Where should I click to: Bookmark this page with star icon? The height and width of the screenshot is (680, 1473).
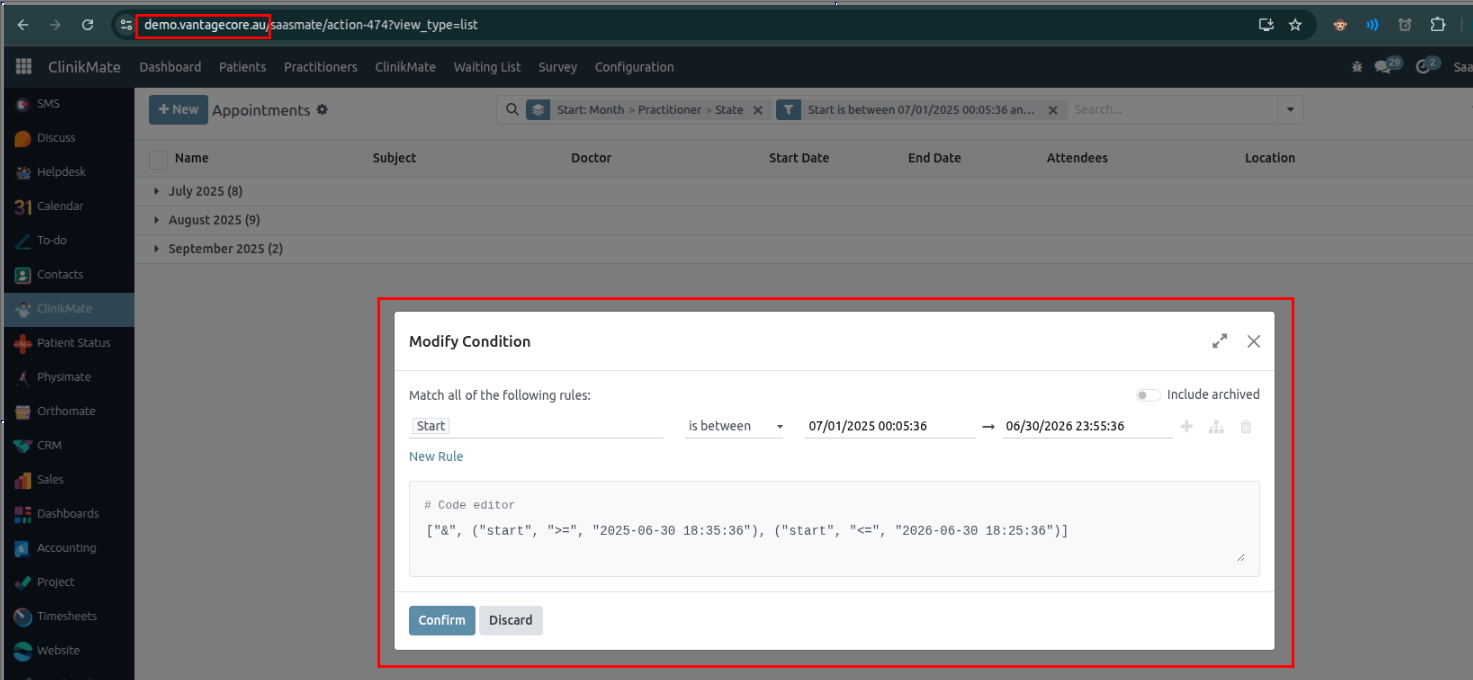1295,25
